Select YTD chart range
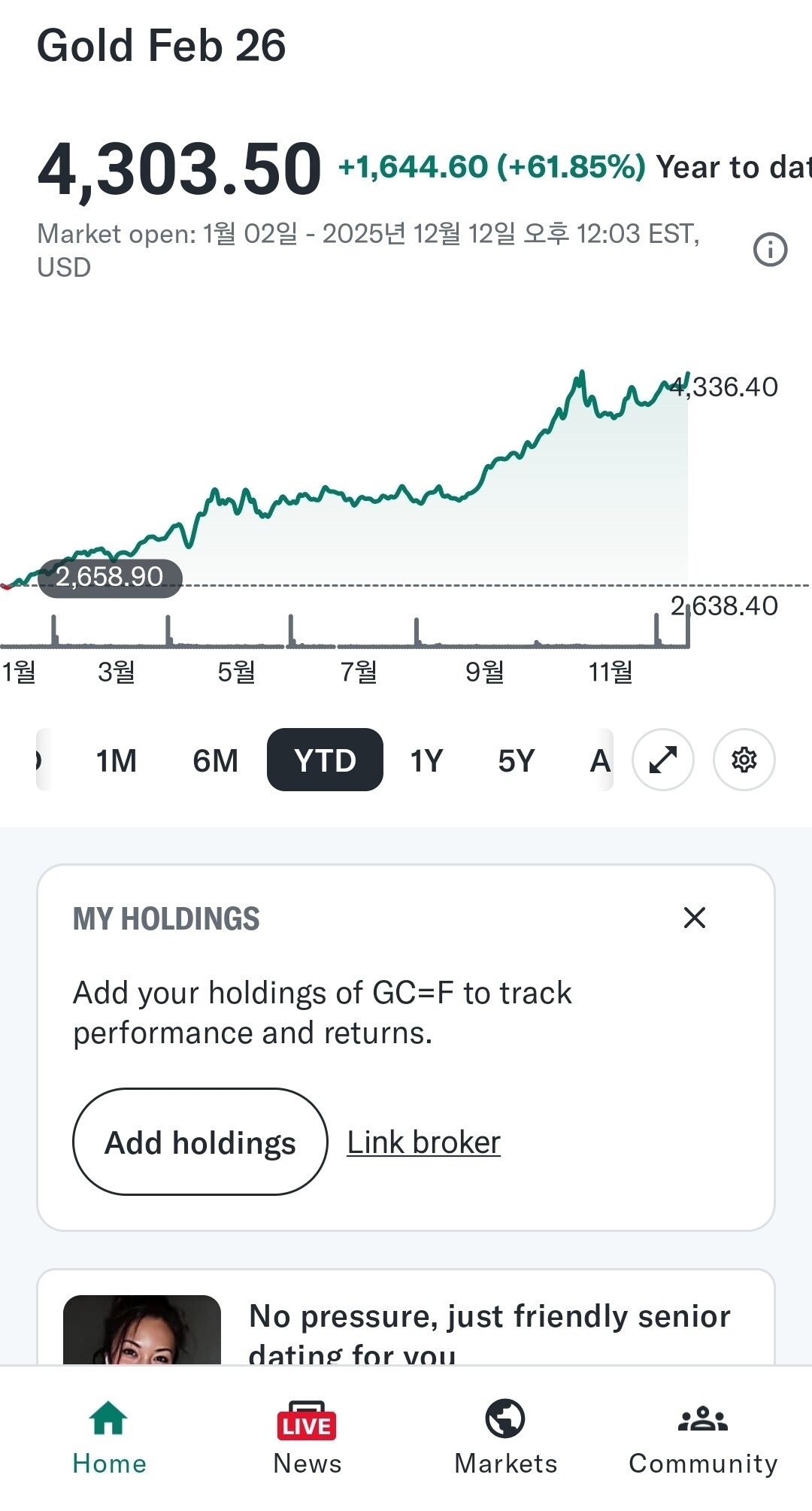Viewport: 812px width, 1511px height. tap(325, 760)
